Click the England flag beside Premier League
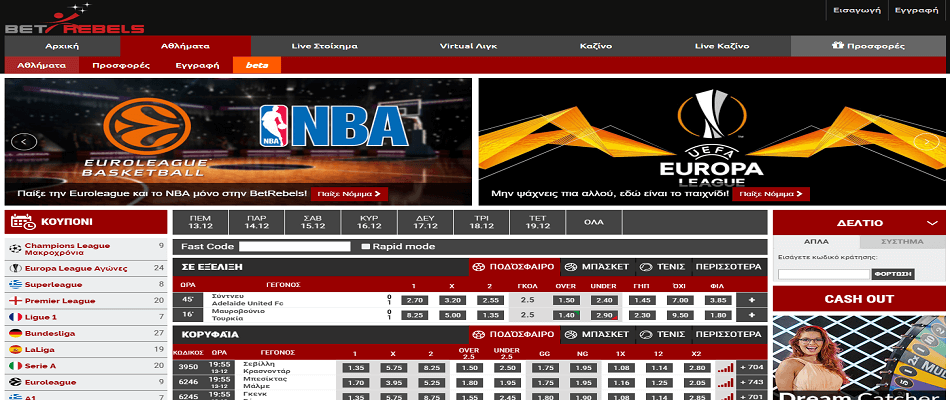 [x=15, y=301]
